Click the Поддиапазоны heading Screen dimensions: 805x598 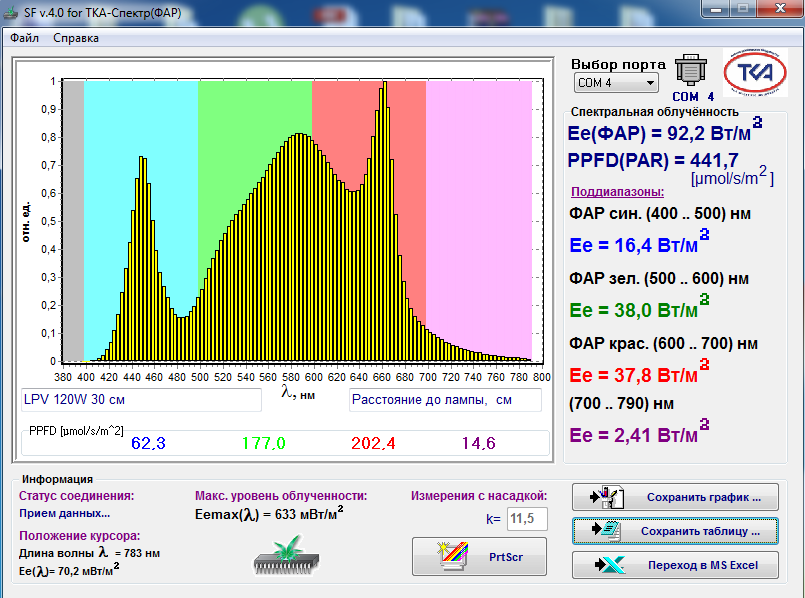pos(618,192)
